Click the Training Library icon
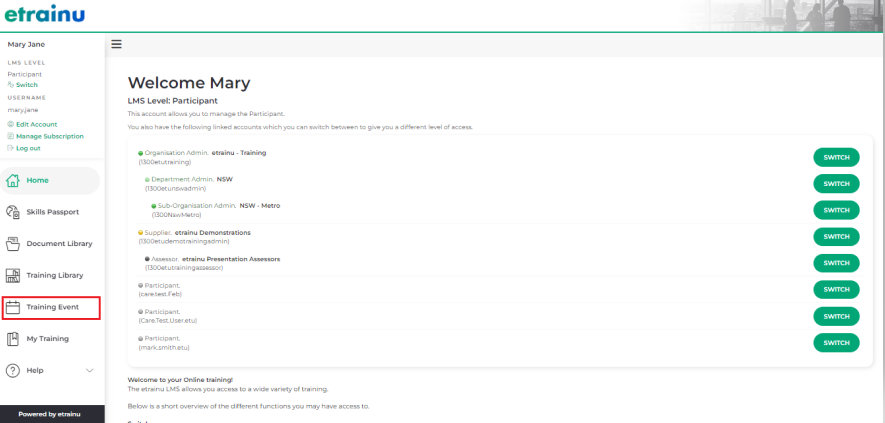The width and height of the screenshot is (885, 423). coord(12,276)
